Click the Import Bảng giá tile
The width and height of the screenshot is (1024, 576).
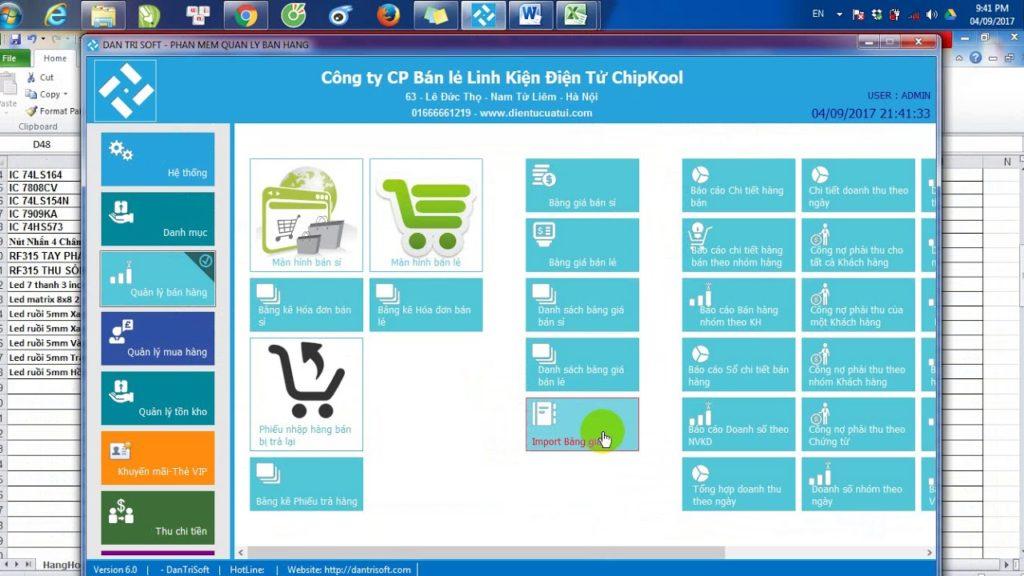[x=582, y=424]
